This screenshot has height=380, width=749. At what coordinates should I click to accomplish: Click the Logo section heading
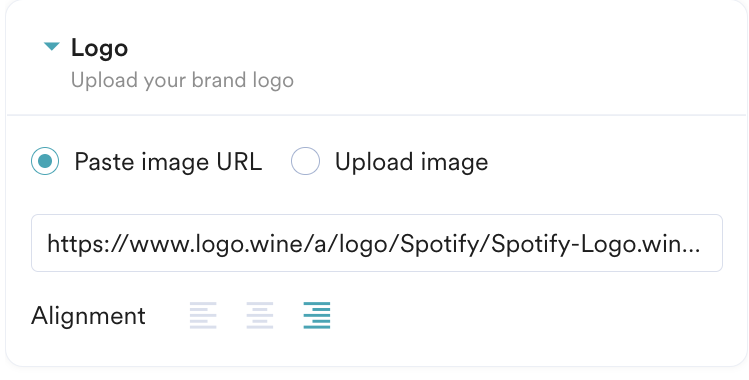(x=99, y=48)
